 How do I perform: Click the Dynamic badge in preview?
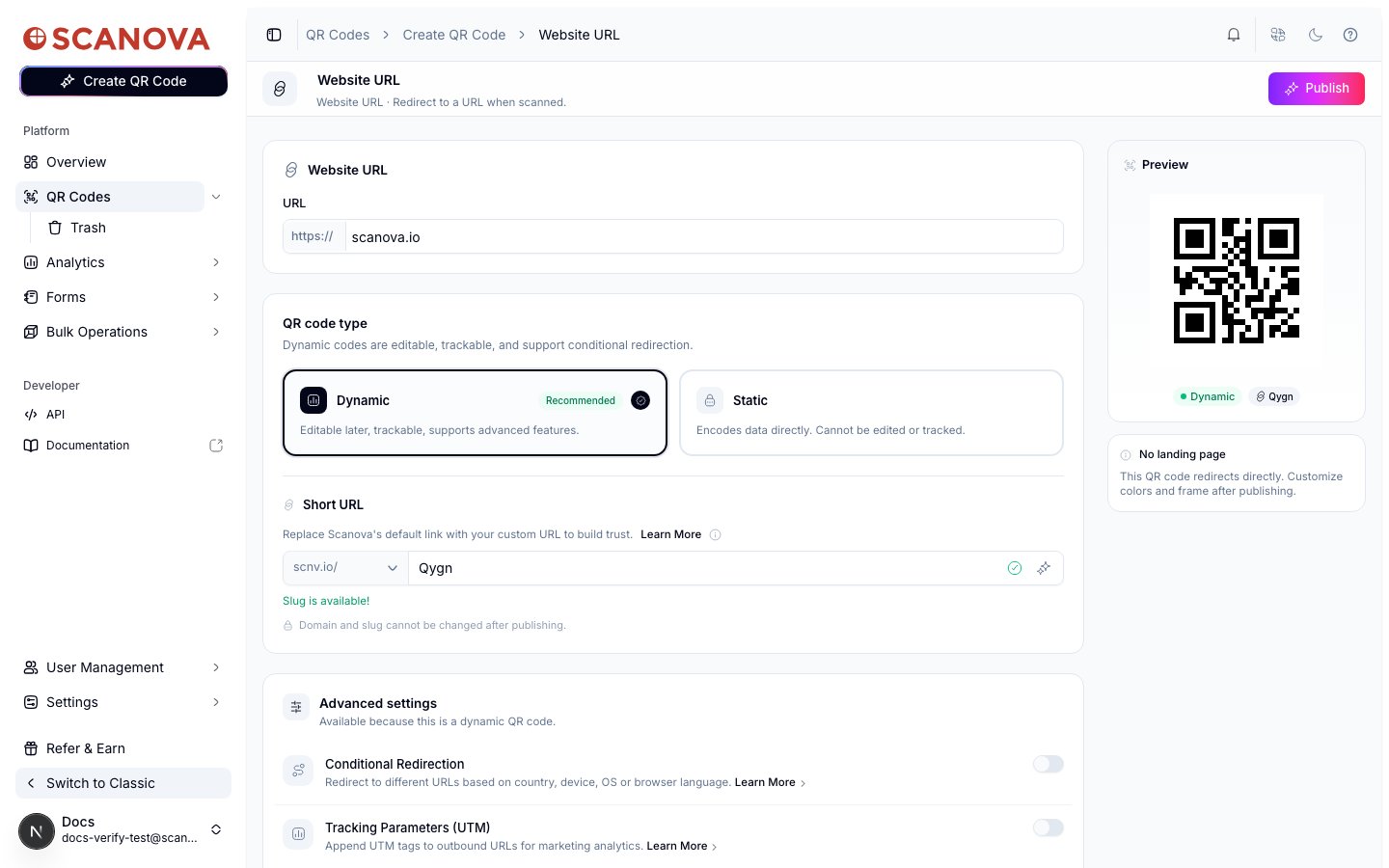[x=1207, y=396]
